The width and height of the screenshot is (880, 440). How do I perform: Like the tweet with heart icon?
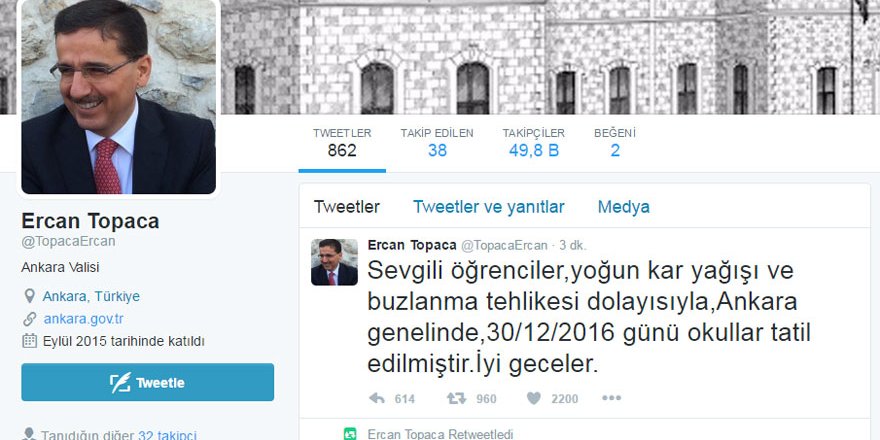[534, 398]
